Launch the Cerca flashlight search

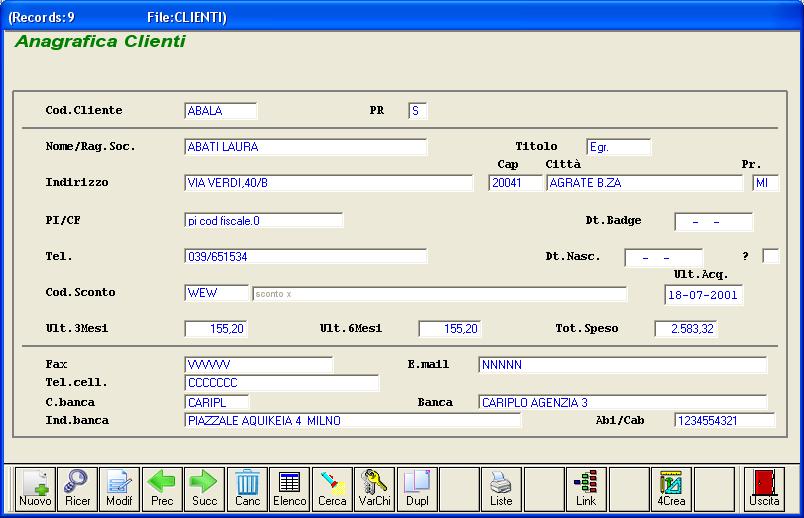point(332,489)
